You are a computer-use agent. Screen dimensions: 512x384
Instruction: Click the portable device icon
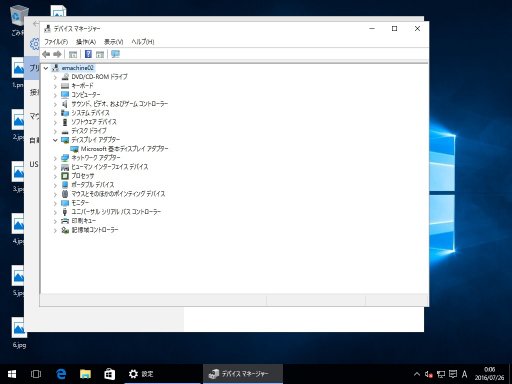[65, 185]
